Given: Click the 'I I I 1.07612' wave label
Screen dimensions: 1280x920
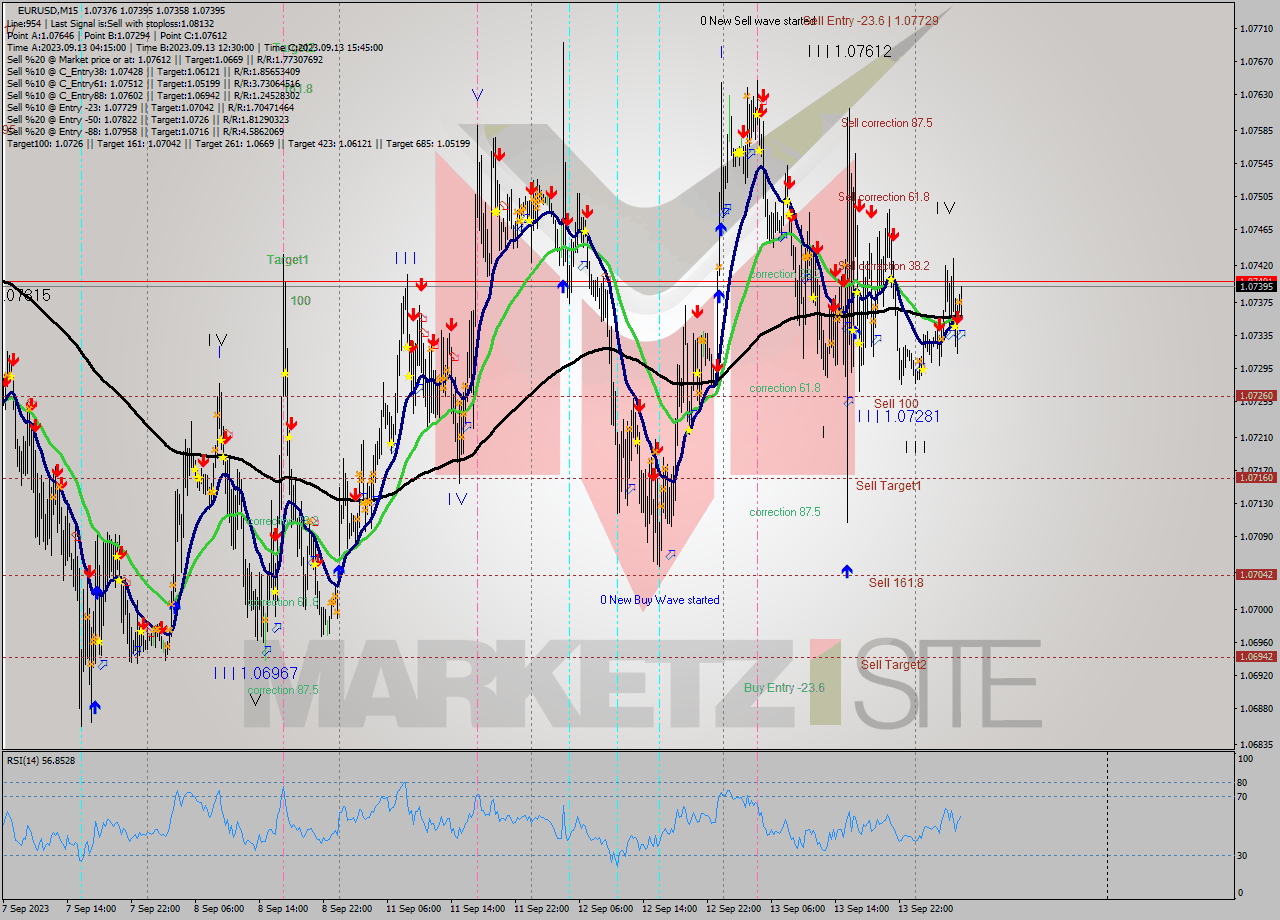Looking at the screenshot, I should coord(850,51).
